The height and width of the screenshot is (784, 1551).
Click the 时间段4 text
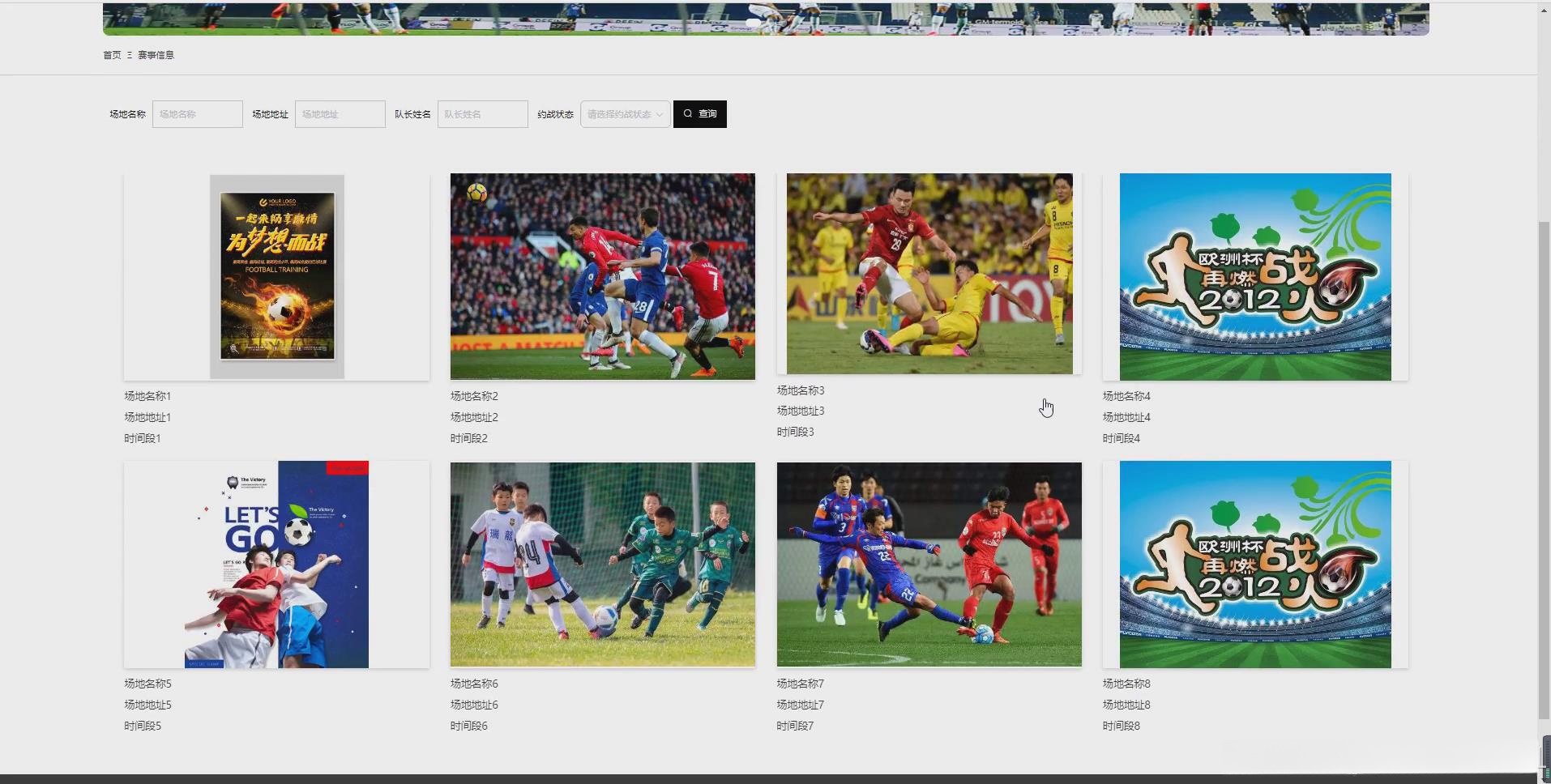[1122, 438]
